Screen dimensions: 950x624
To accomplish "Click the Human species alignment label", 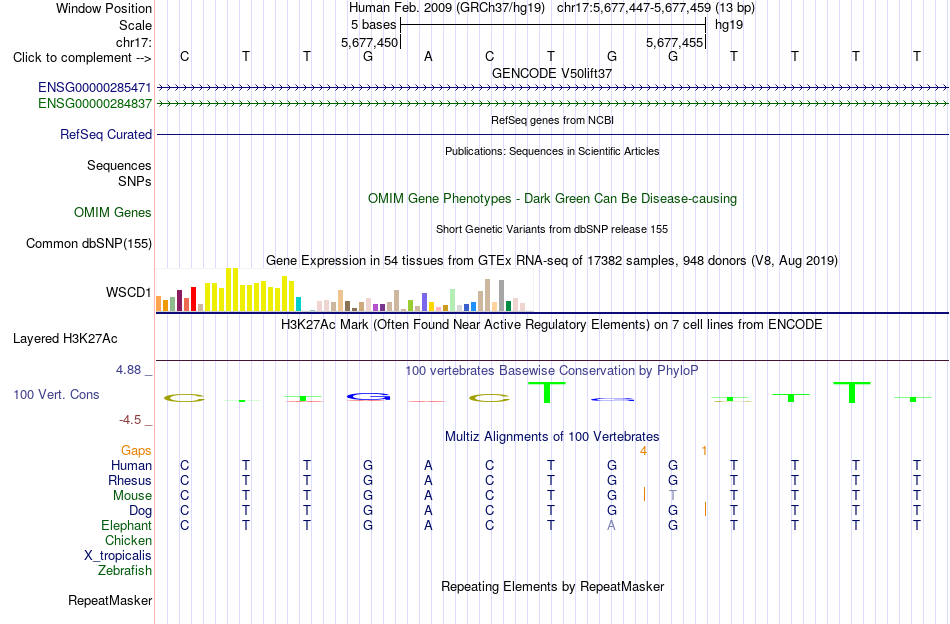I will click(131, 465).
